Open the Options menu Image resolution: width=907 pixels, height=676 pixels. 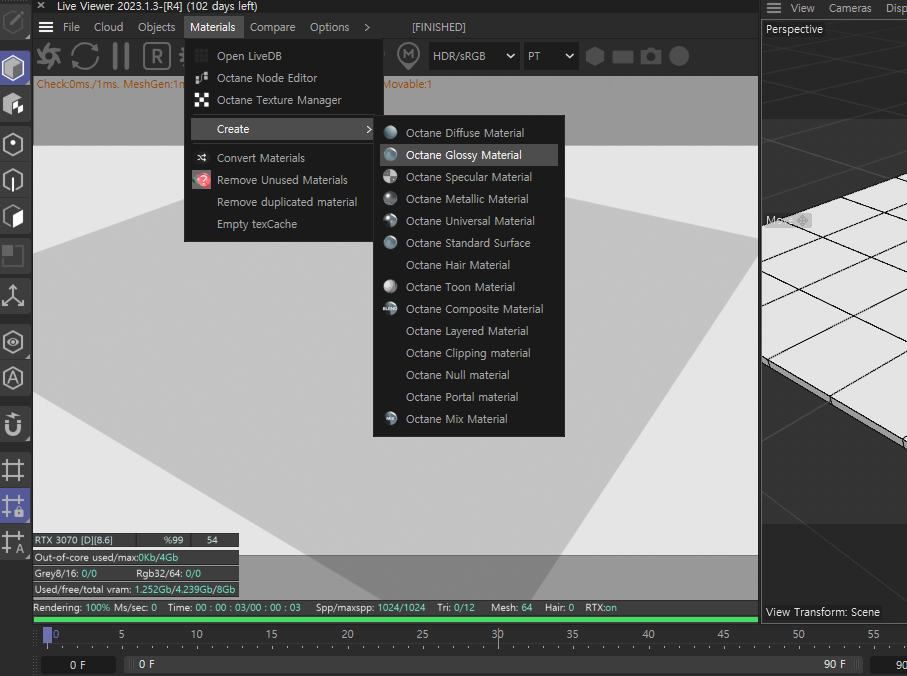click(329, 27)
